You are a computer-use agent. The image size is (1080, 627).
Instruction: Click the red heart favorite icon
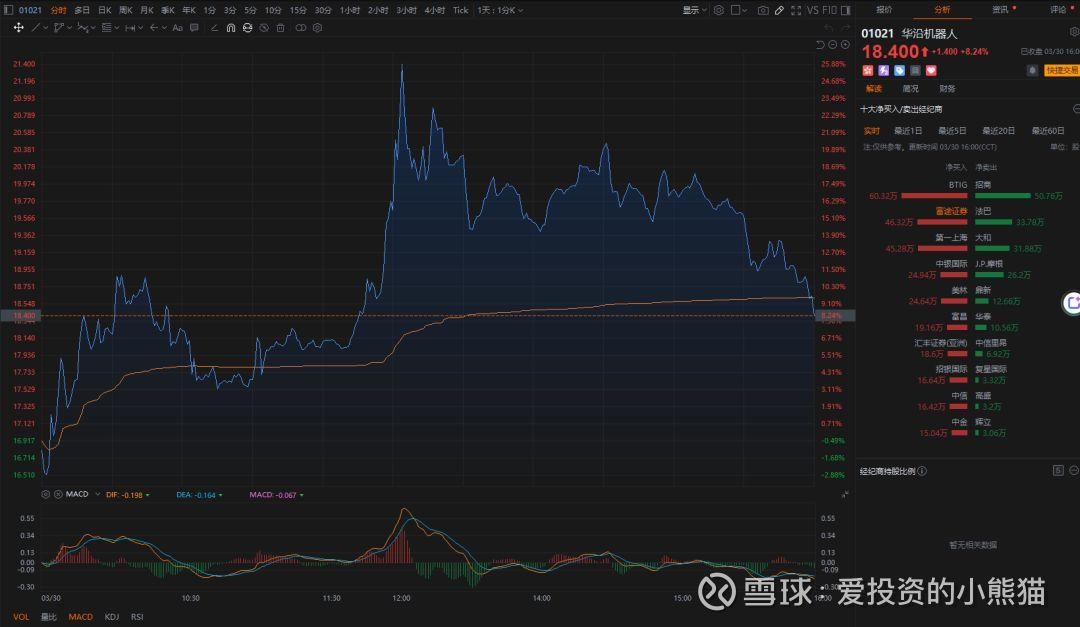point(931,70)
